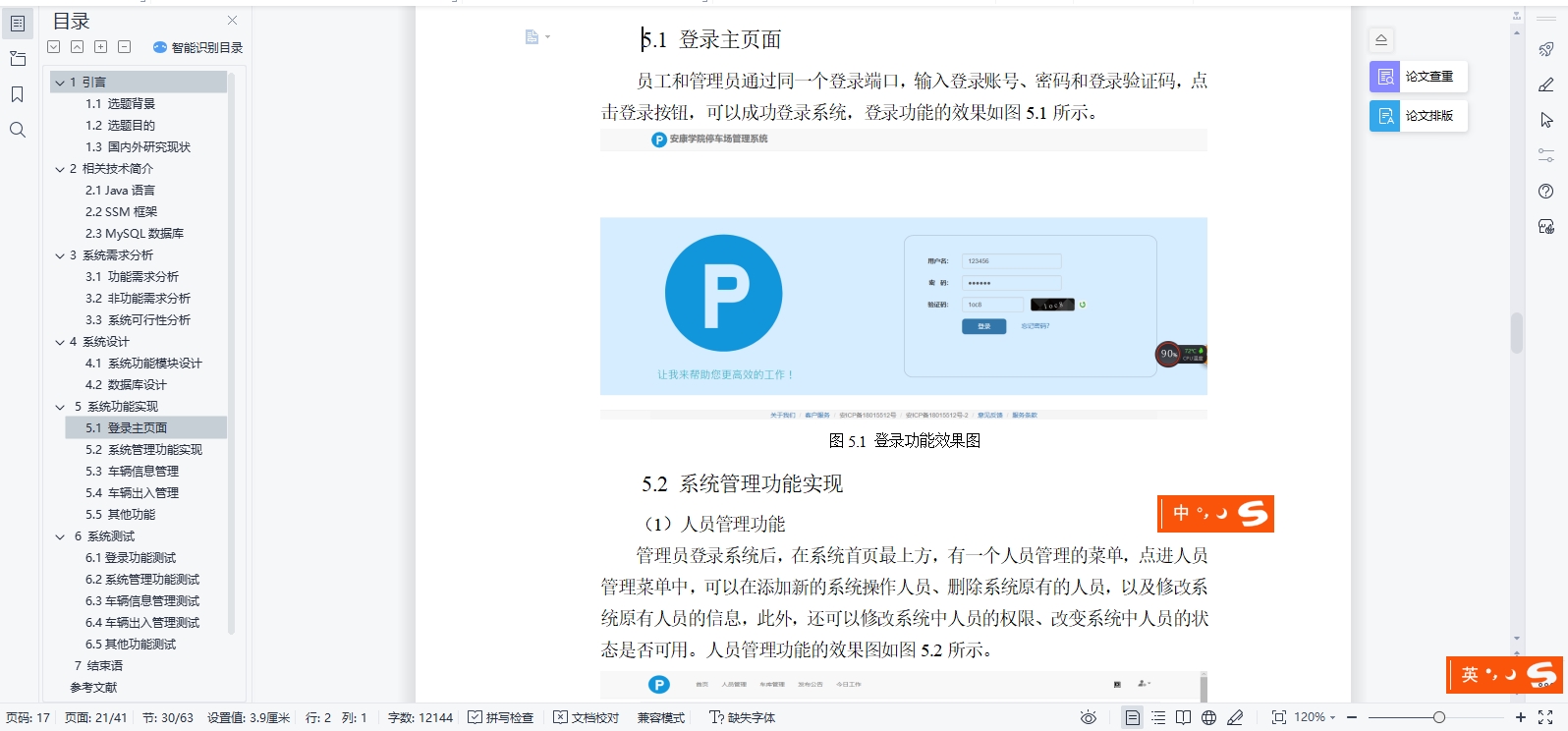
Task: Collapse the '2 相关技术简介' tree section
Action: [60, 169]
